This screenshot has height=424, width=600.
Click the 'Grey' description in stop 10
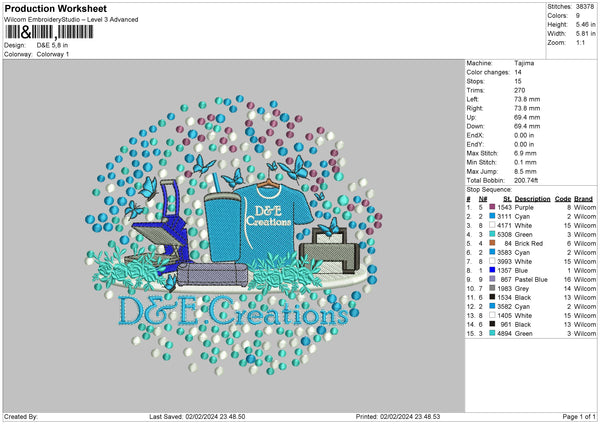pyautogui.click(x=522, y=289)
